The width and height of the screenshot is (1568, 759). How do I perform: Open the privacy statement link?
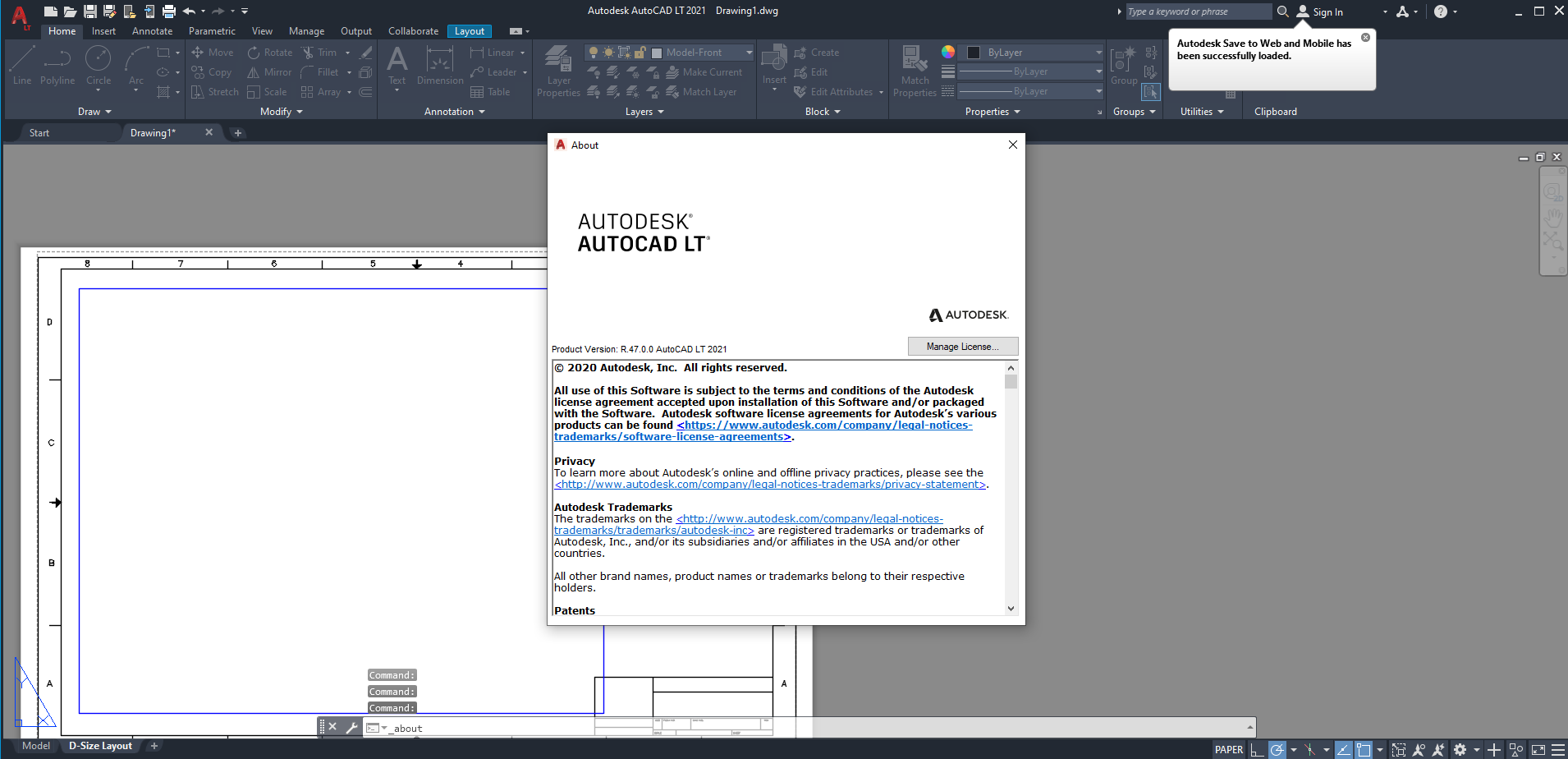point(770,485)
